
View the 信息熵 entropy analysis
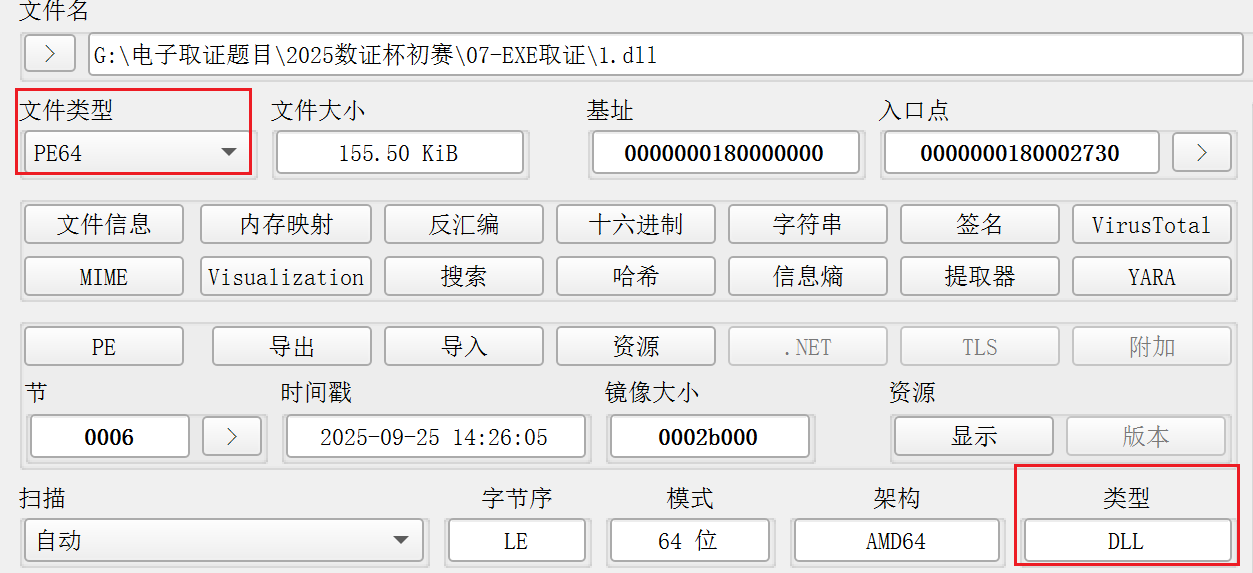808,277
